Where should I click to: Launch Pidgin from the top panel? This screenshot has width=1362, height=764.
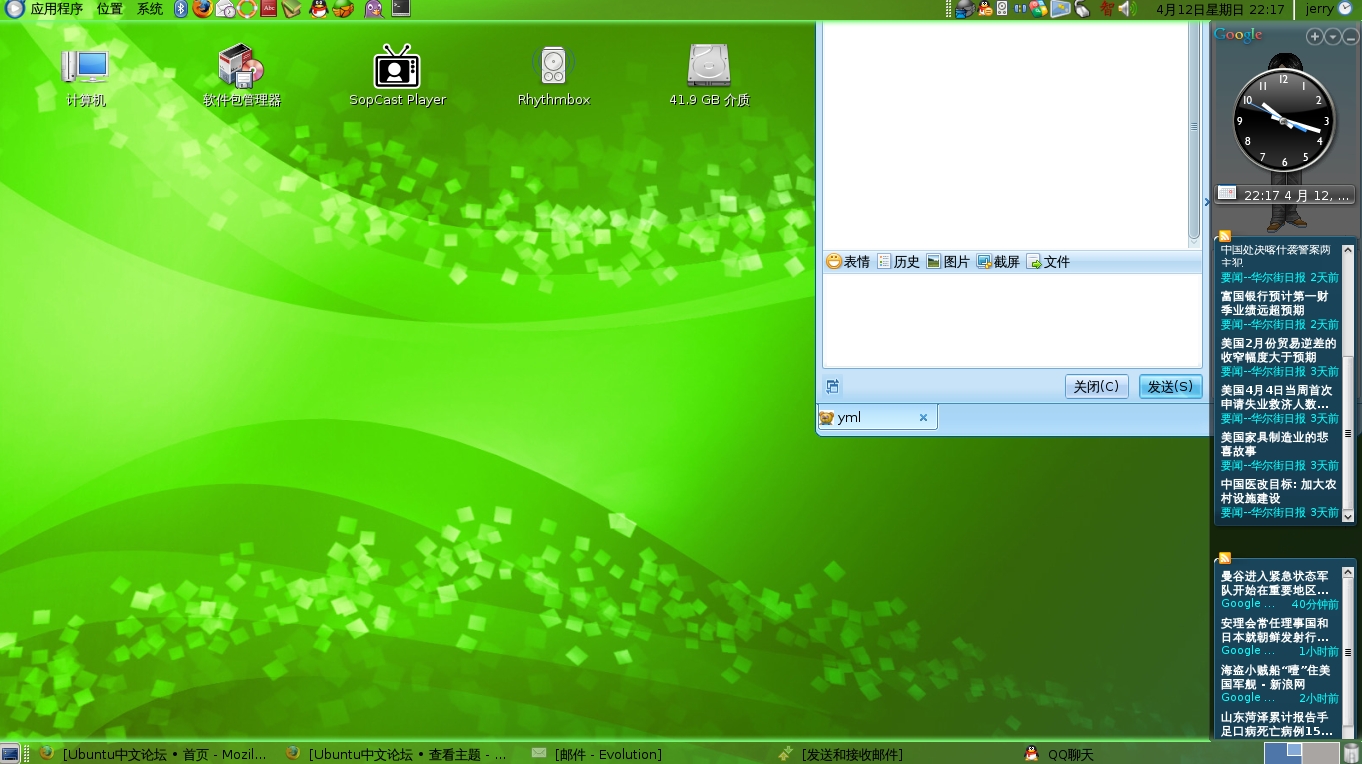click(373, 9)
